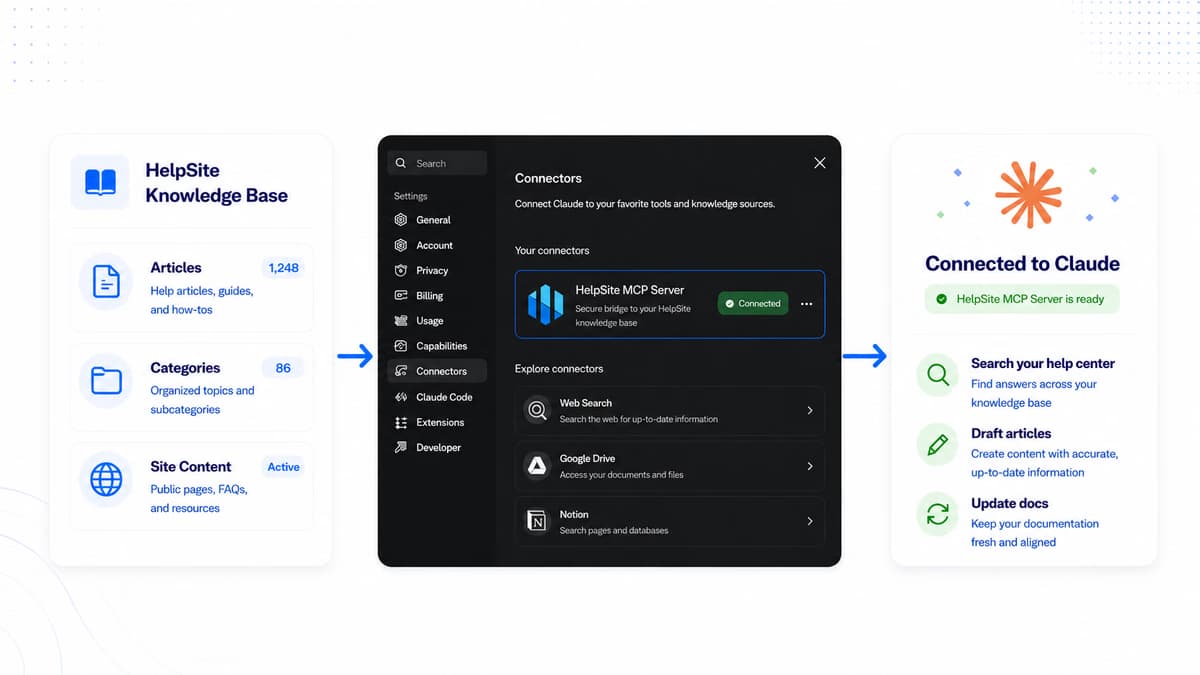The width and height of the screenshot is (1200, 675).
Task: Click the green Connected status button
Action: tap(753, 303)
